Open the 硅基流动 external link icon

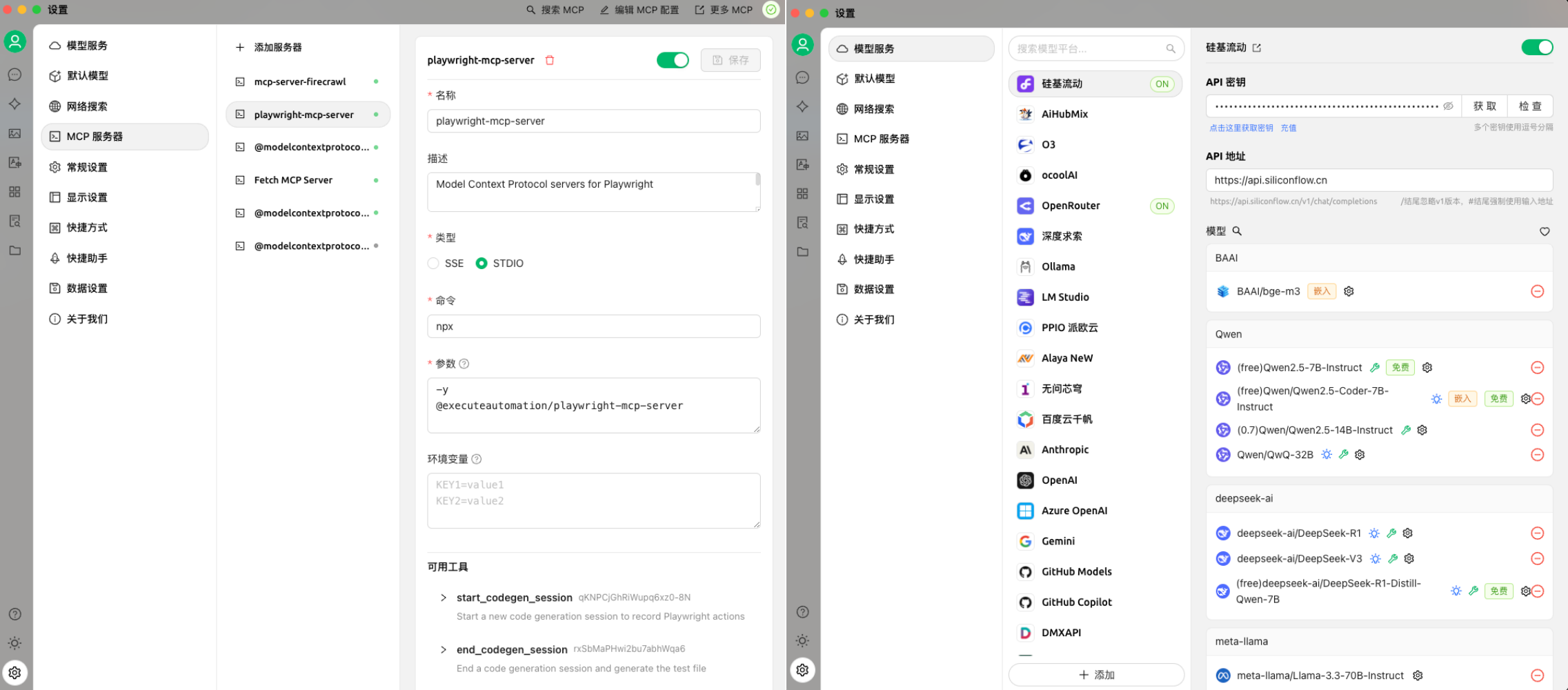point(1257,48)
